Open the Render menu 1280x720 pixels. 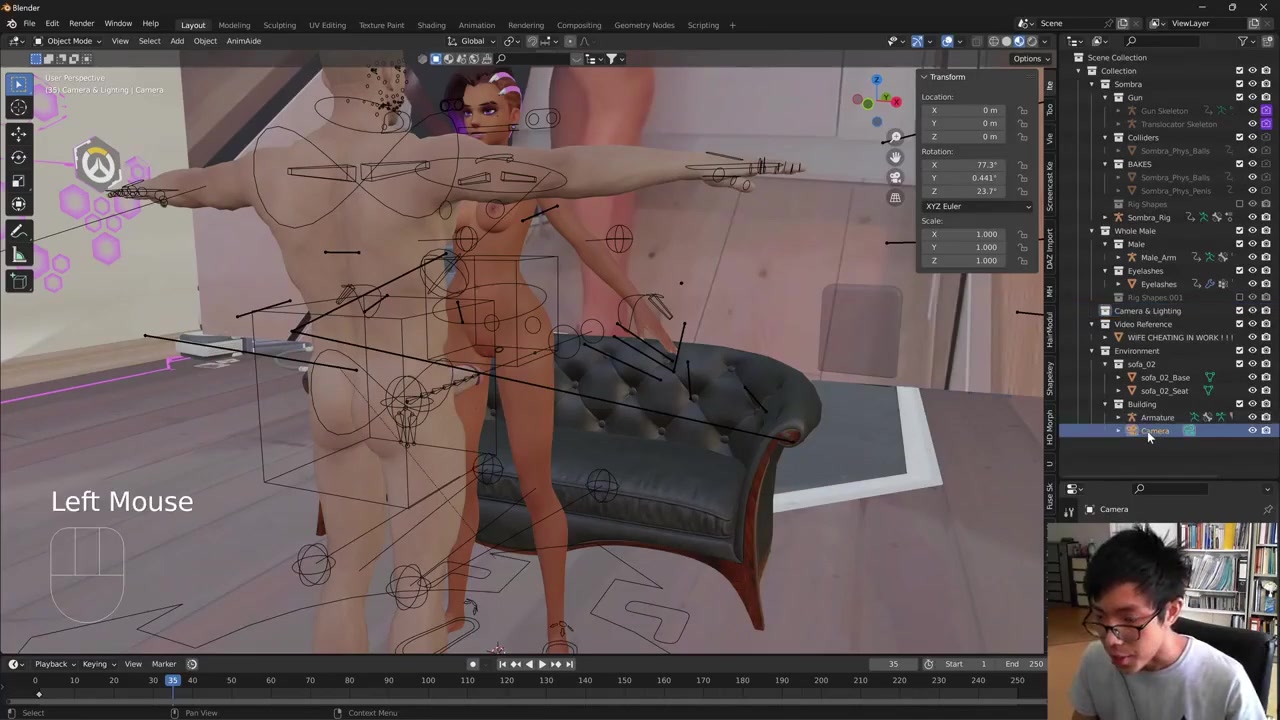[x=81, y=23]
